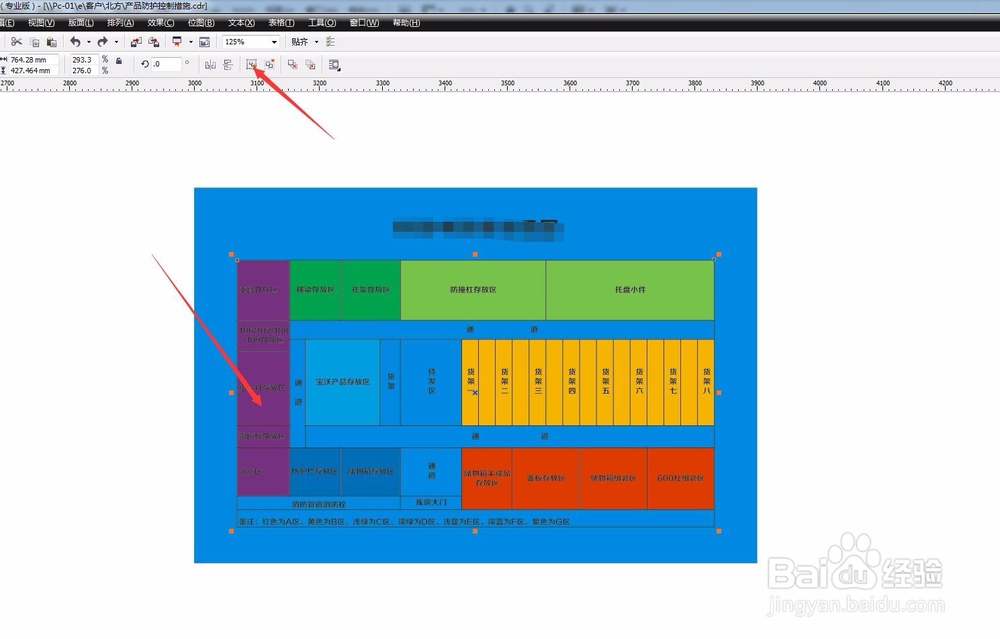Undo the last action

[x=75, y=41]
